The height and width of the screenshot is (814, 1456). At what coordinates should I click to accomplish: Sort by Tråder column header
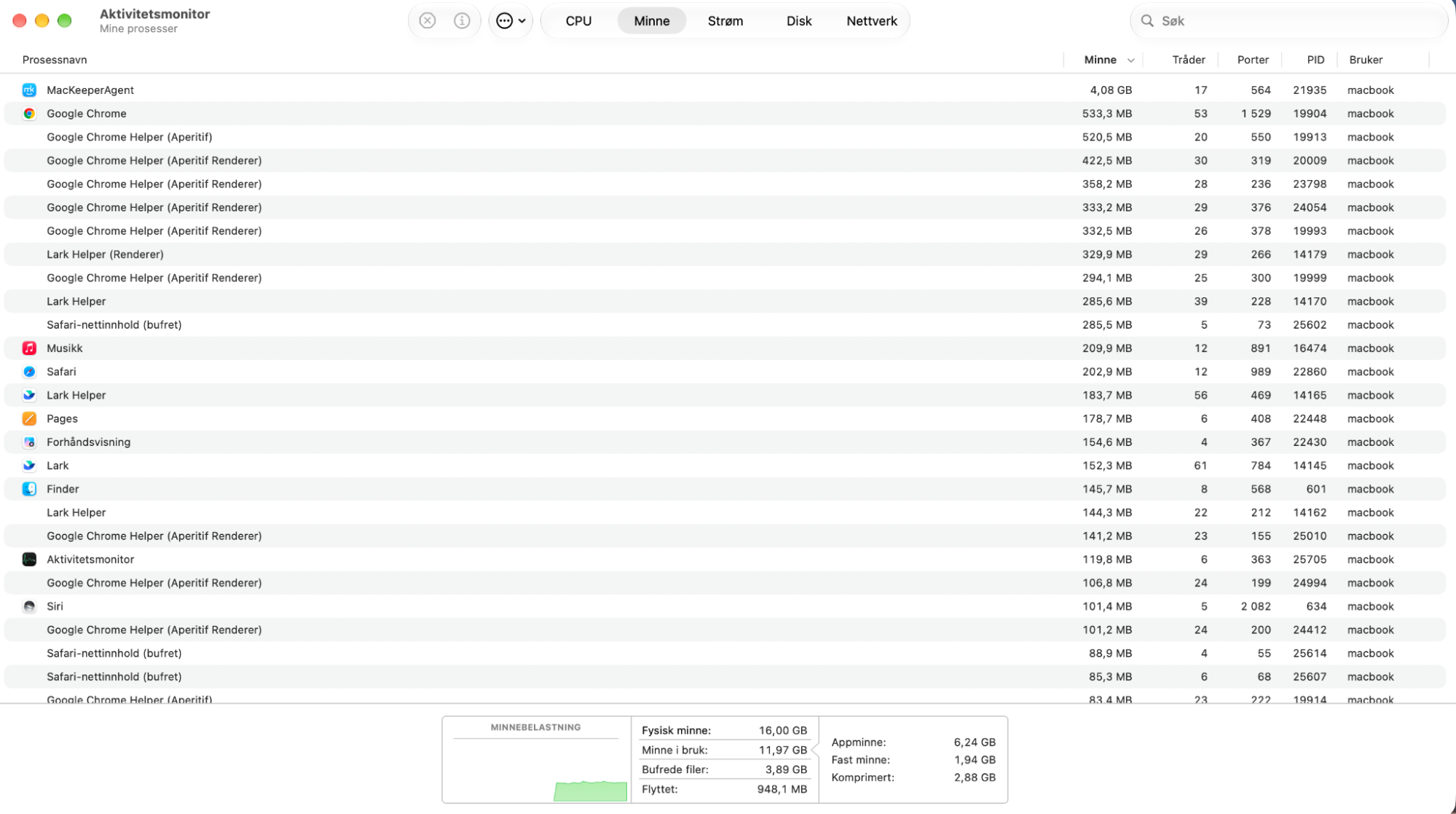tap(1188, 60)
